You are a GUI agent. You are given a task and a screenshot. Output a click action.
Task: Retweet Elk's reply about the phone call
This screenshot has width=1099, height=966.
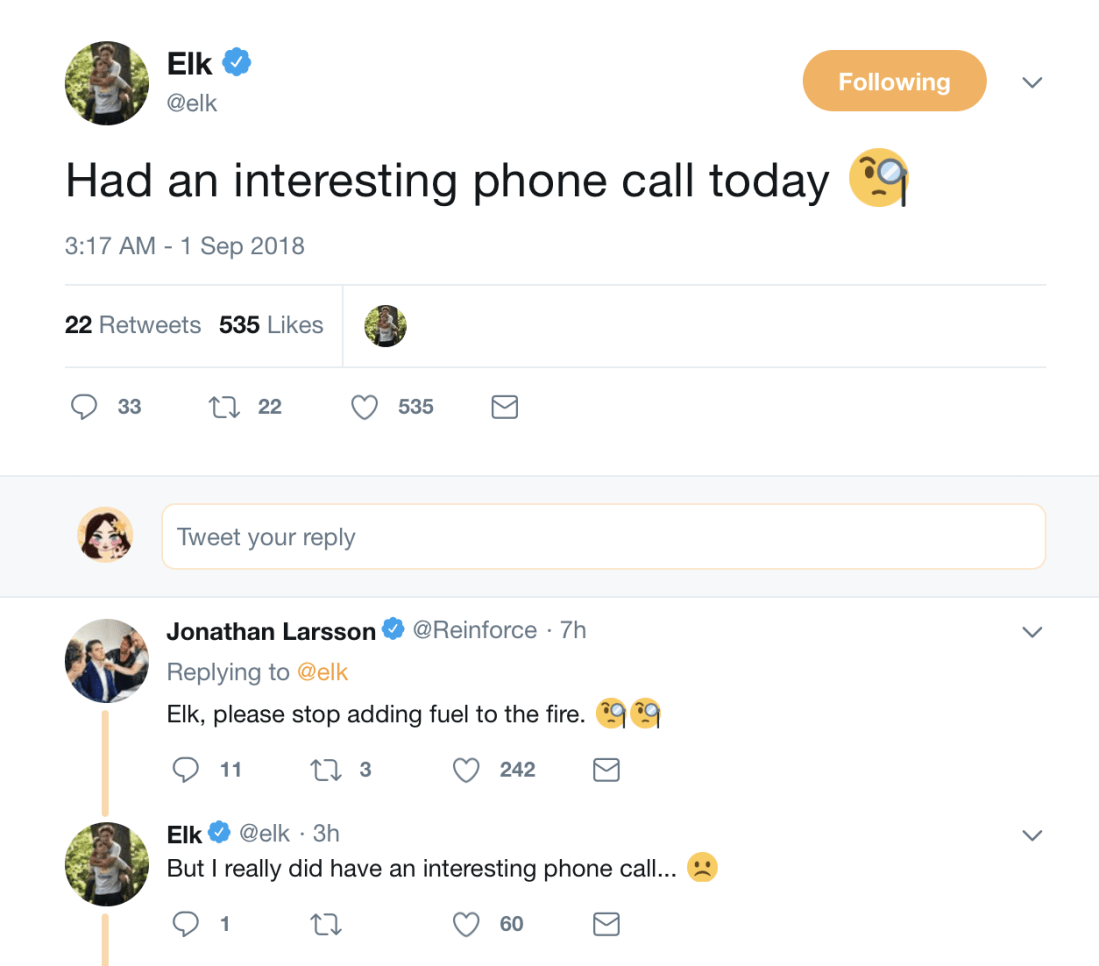click(x=323, y=924)
